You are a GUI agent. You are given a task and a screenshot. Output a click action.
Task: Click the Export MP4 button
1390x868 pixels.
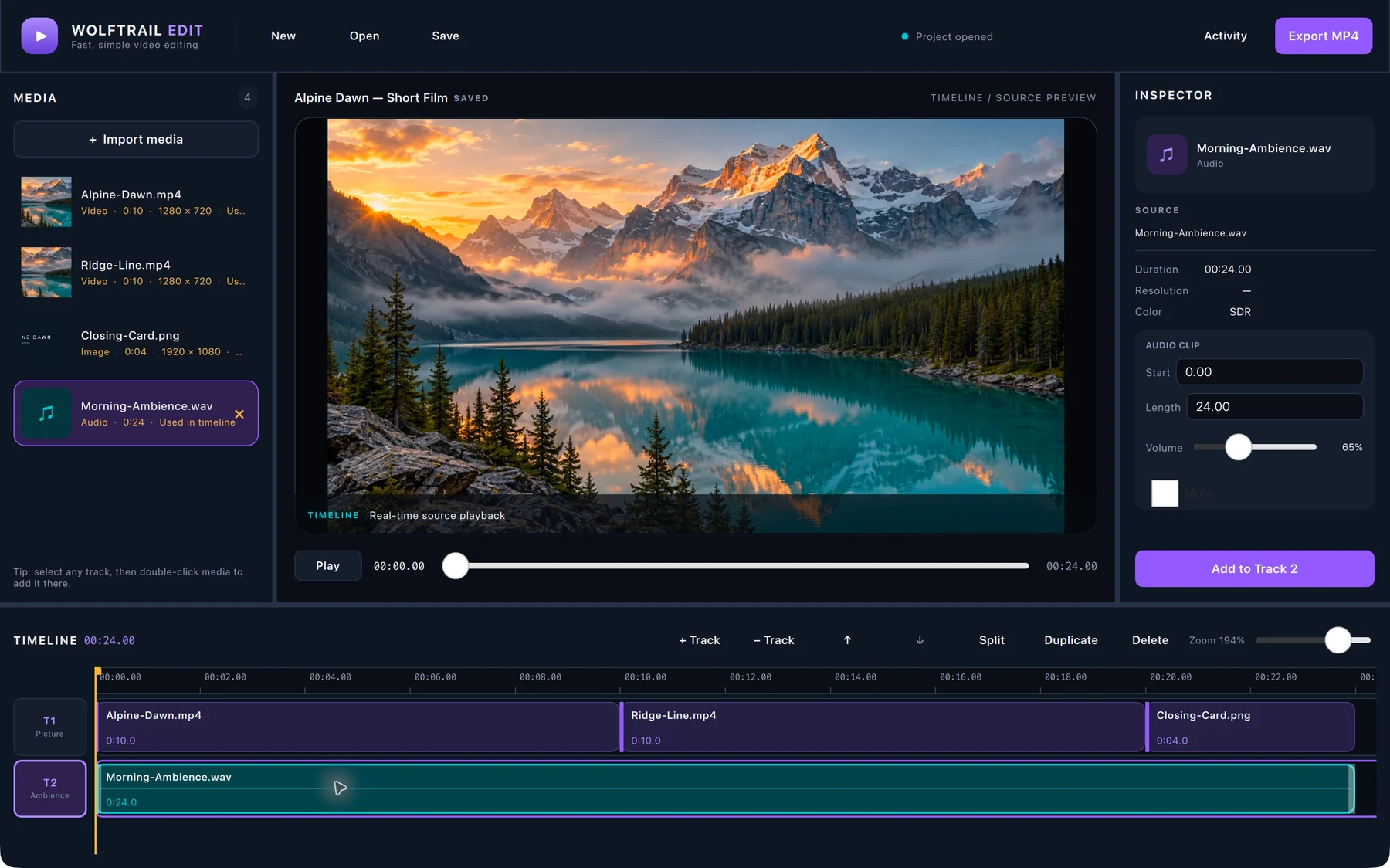1324,36
